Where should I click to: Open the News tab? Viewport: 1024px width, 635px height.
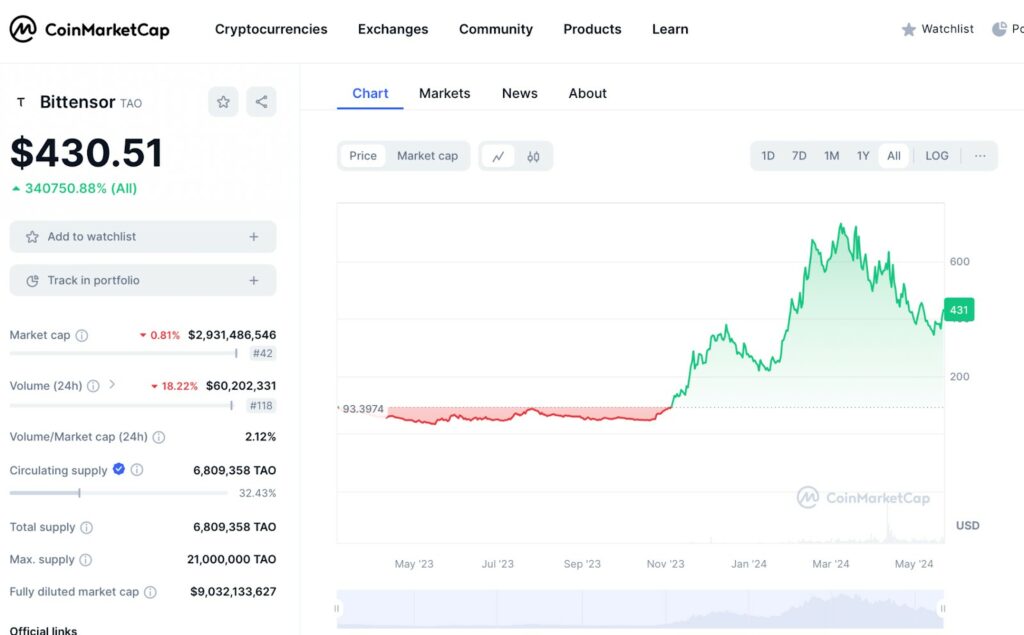click(520, 93)
